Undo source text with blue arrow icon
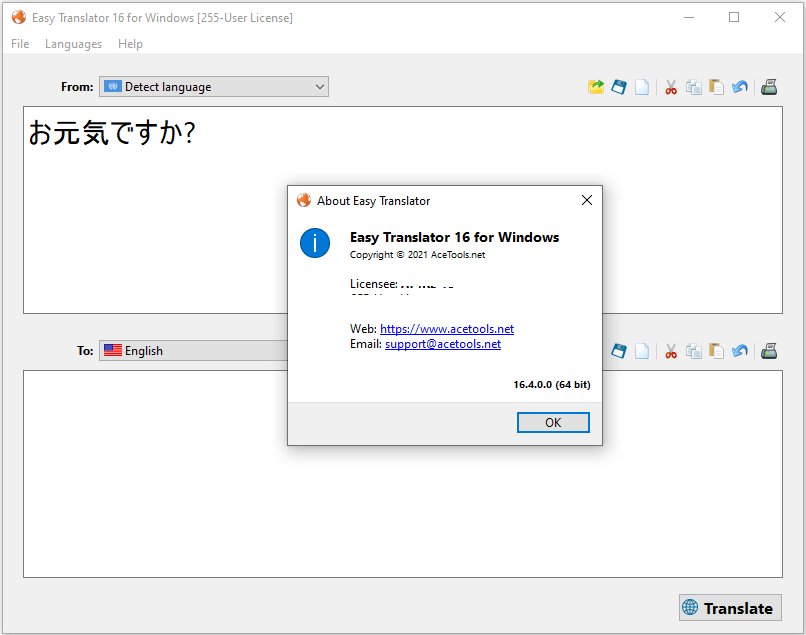806x635 pixels. coord(740,87)
